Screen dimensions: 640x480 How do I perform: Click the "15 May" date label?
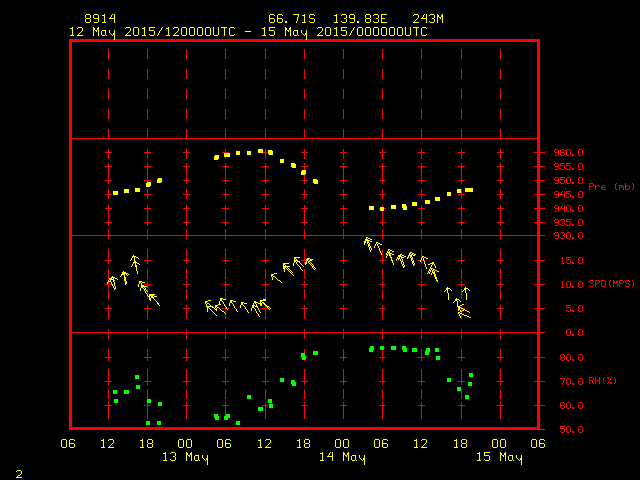point(499,457)
